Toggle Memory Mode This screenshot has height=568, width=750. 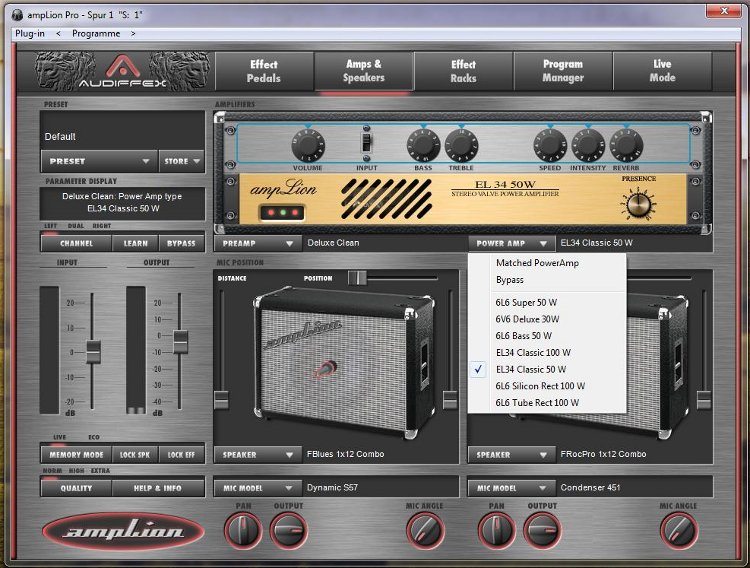coord(77,455)
